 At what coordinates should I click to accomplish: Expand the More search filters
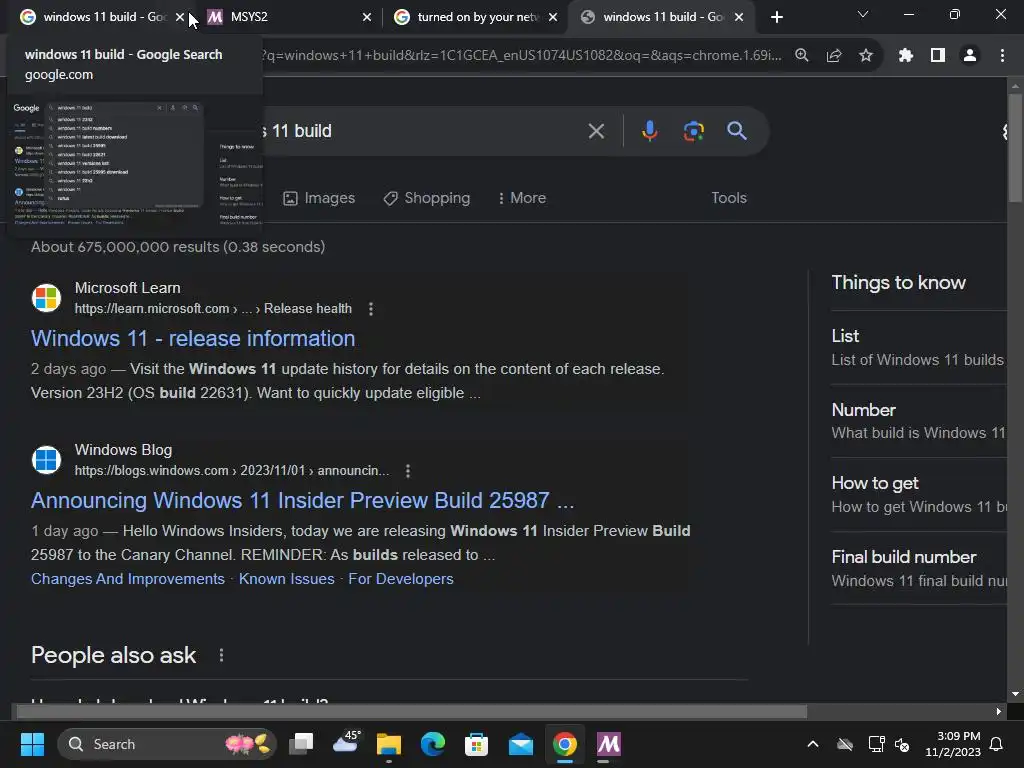(522, 198)
